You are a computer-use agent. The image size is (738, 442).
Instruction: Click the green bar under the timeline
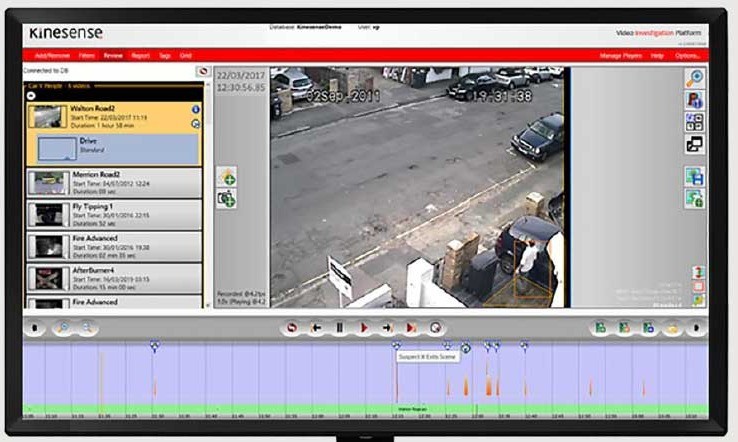[x=366, y=409]
